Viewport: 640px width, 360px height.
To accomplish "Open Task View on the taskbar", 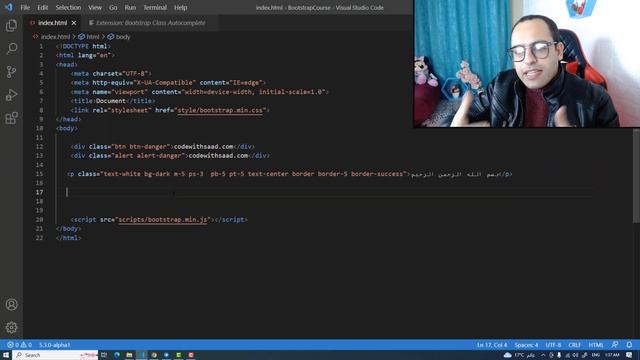I will tap(104, 355).
